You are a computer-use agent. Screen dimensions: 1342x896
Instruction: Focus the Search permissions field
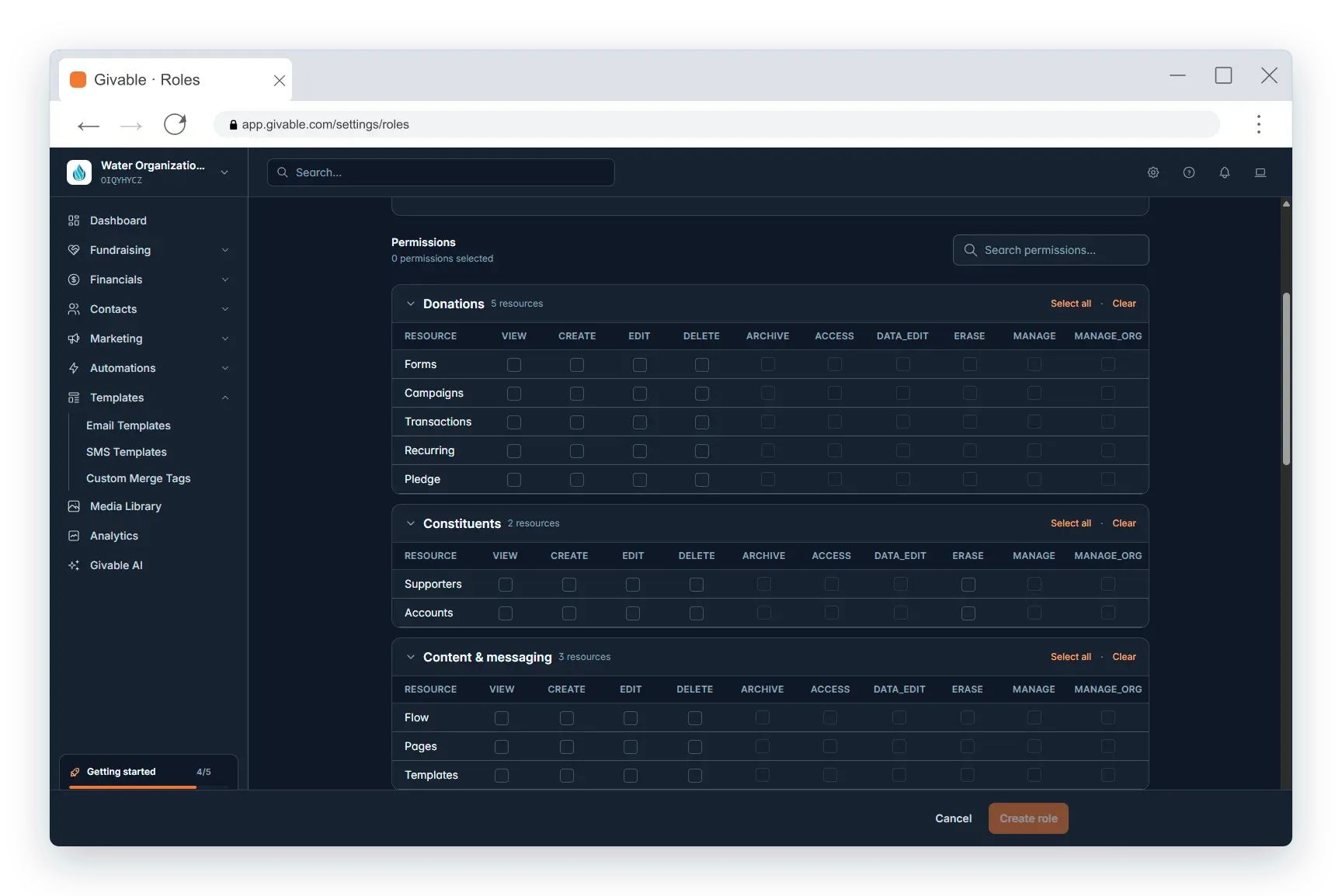coord(1051,250)
